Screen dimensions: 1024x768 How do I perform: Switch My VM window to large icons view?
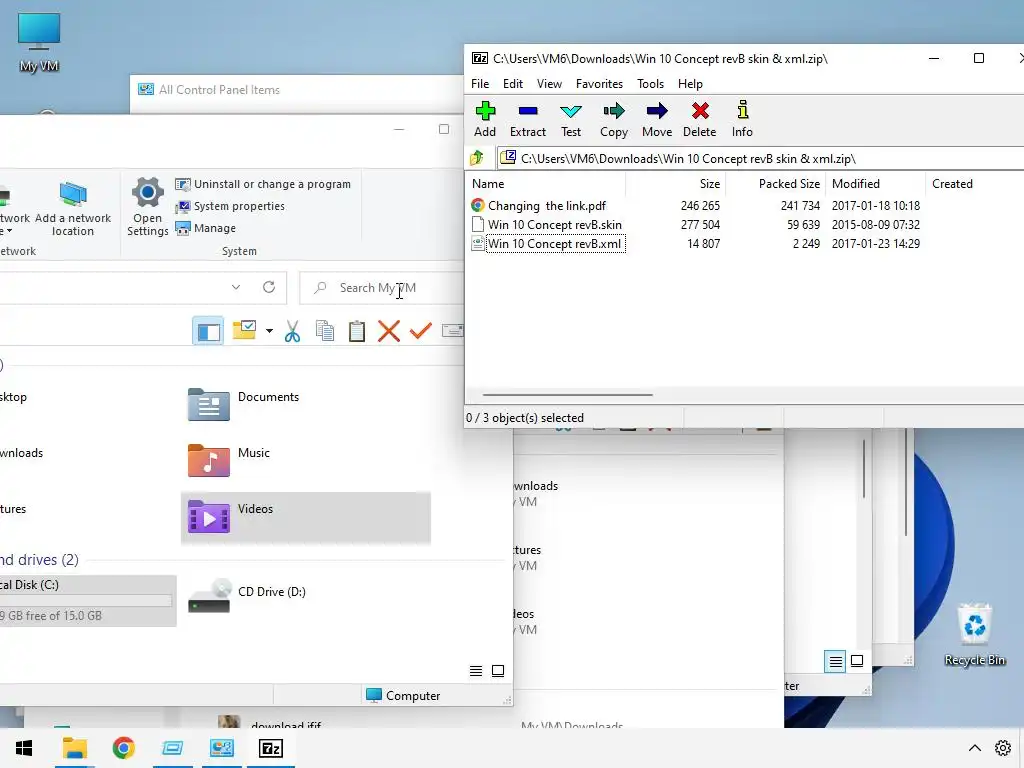click(x=498, y=671)
